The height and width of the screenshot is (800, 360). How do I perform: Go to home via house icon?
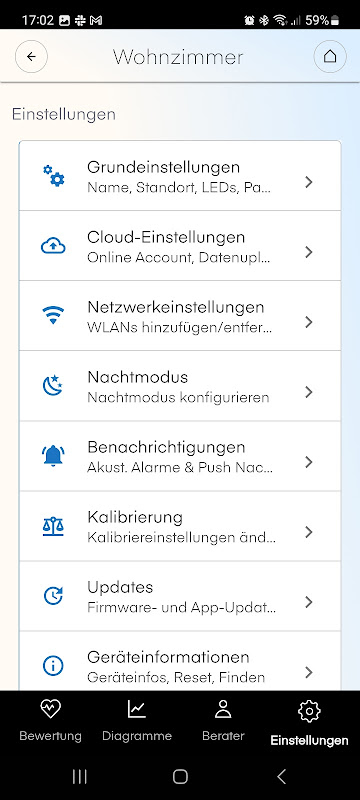click(x=330, y=56)
